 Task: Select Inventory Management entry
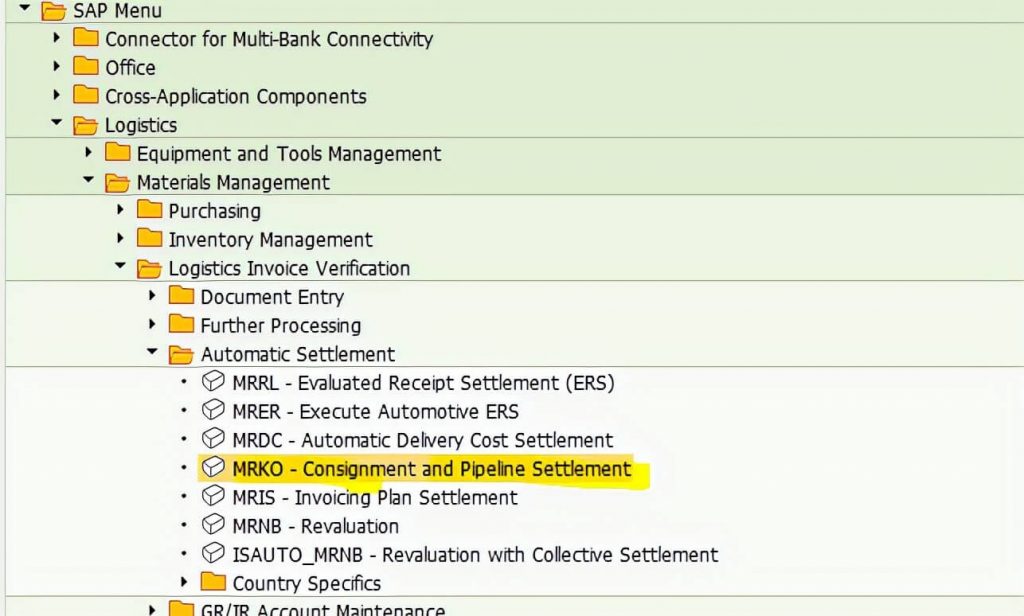pos(270,240)
